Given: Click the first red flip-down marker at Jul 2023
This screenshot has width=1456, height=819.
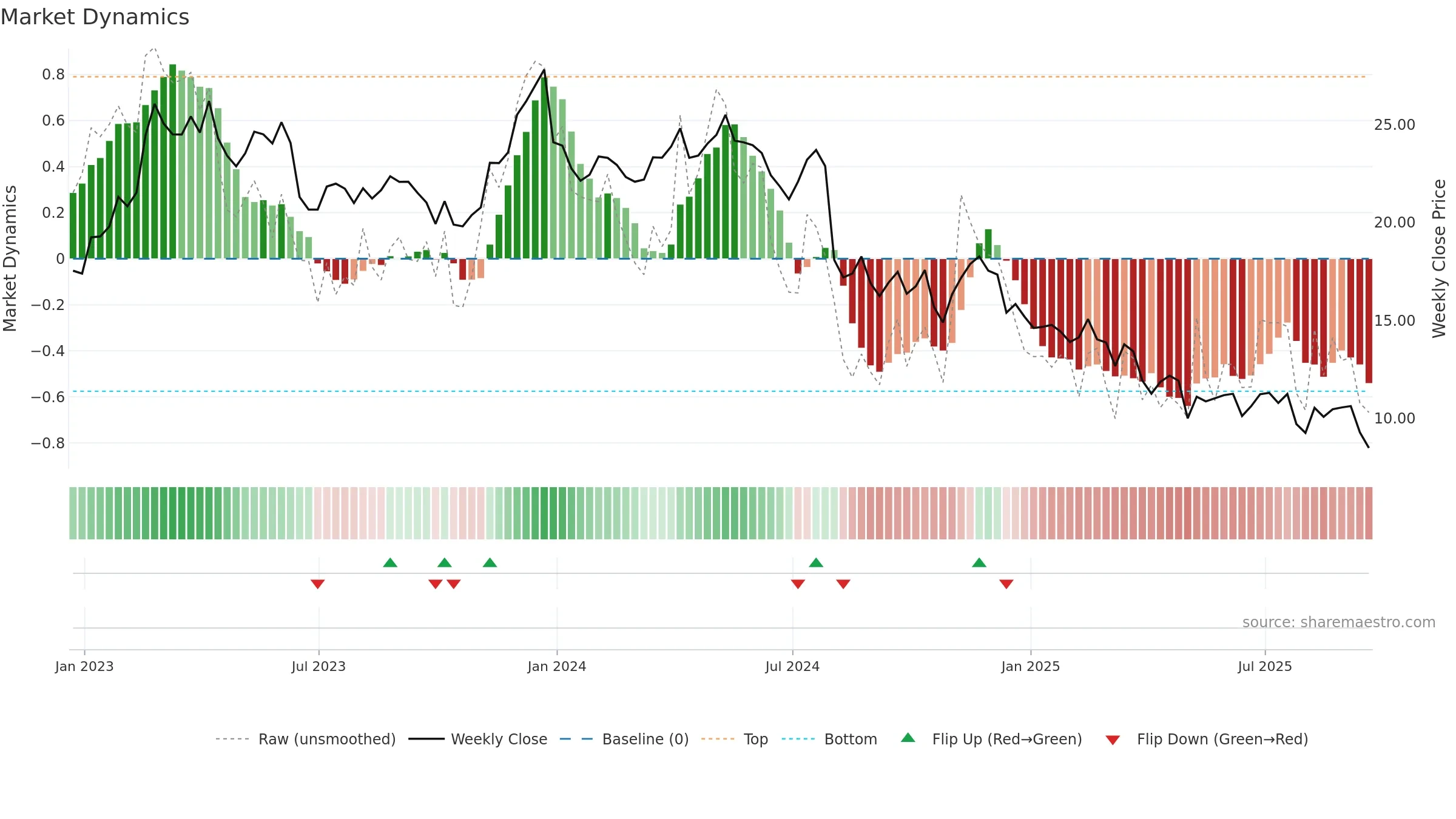Looking at the screenshot, I should [317, 584].
